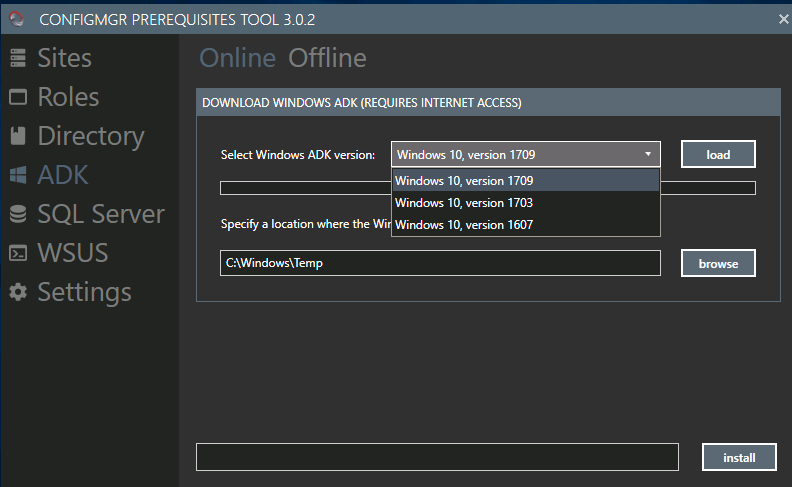Switch to the Offline tab
The width and height of the screenshot is (792, 487).
point(327,58)
